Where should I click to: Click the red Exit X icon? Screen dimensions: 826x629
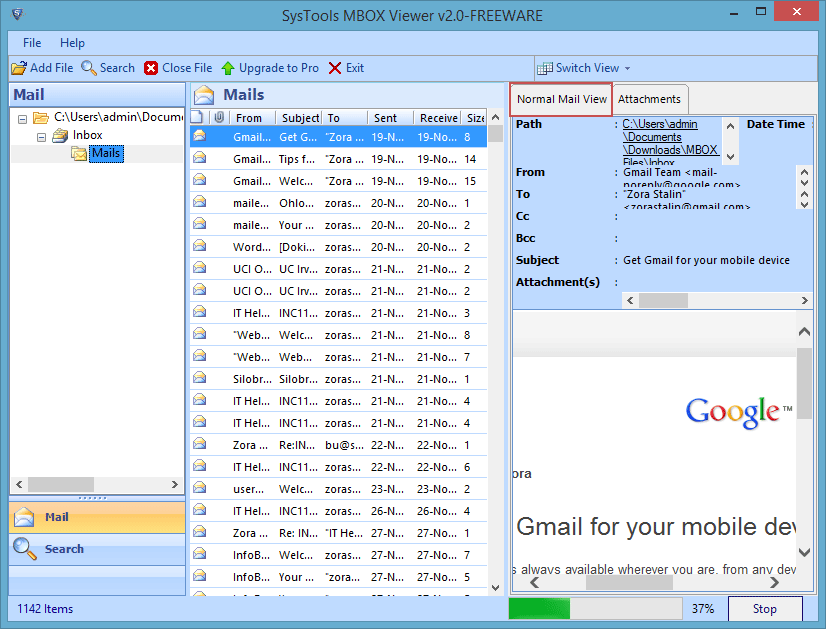click(x=335, y=68)
